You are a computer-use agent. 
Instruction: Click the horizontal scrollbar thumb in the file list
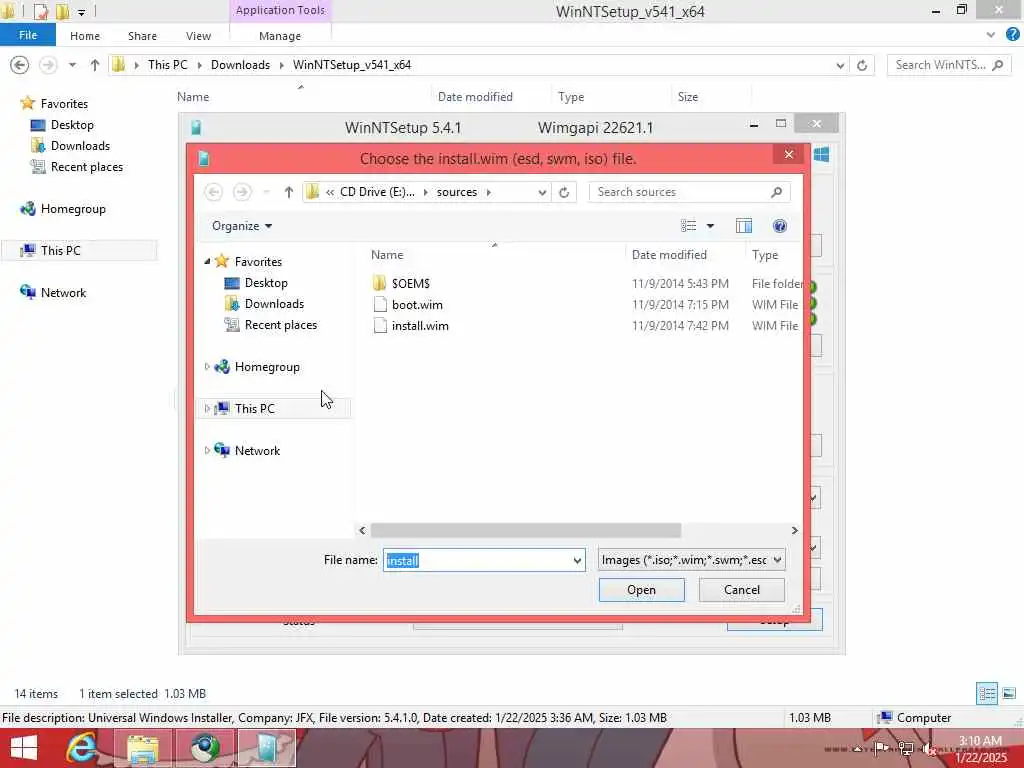click(x=526, y=530)
